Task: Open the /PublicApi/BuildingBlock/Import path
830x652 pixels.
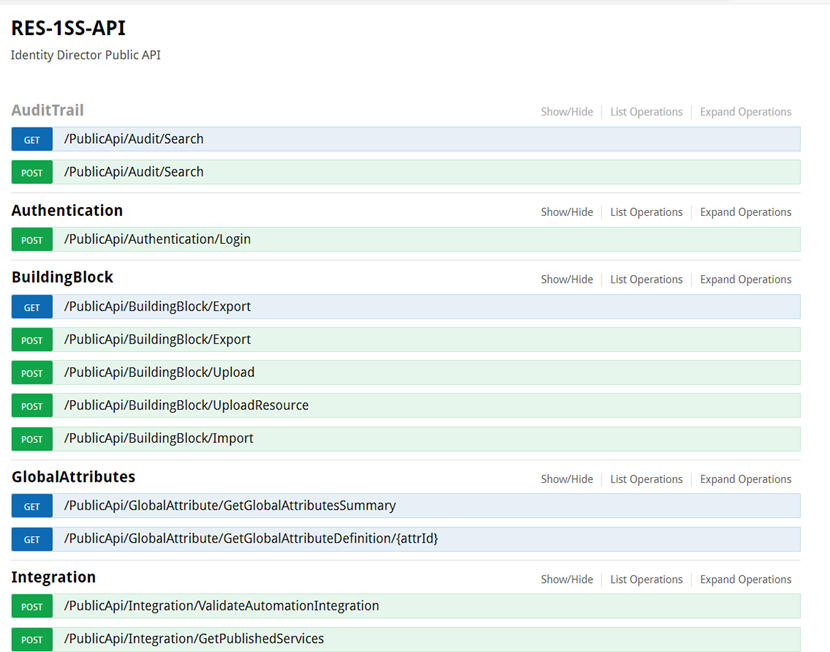Action: click(x=159, y=438)
